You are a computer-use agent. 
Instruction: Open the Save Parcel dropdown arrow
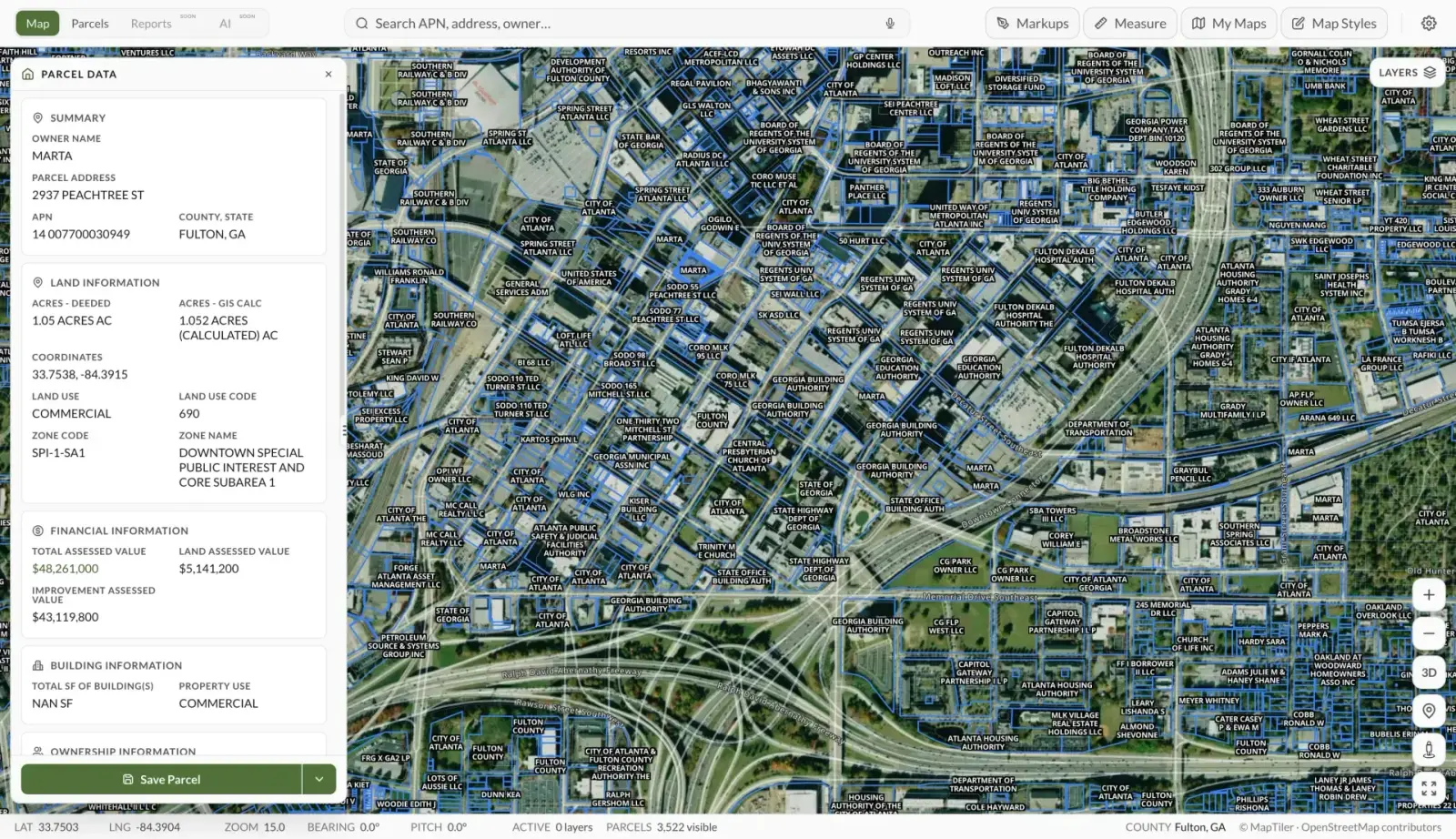coord(319,780)
